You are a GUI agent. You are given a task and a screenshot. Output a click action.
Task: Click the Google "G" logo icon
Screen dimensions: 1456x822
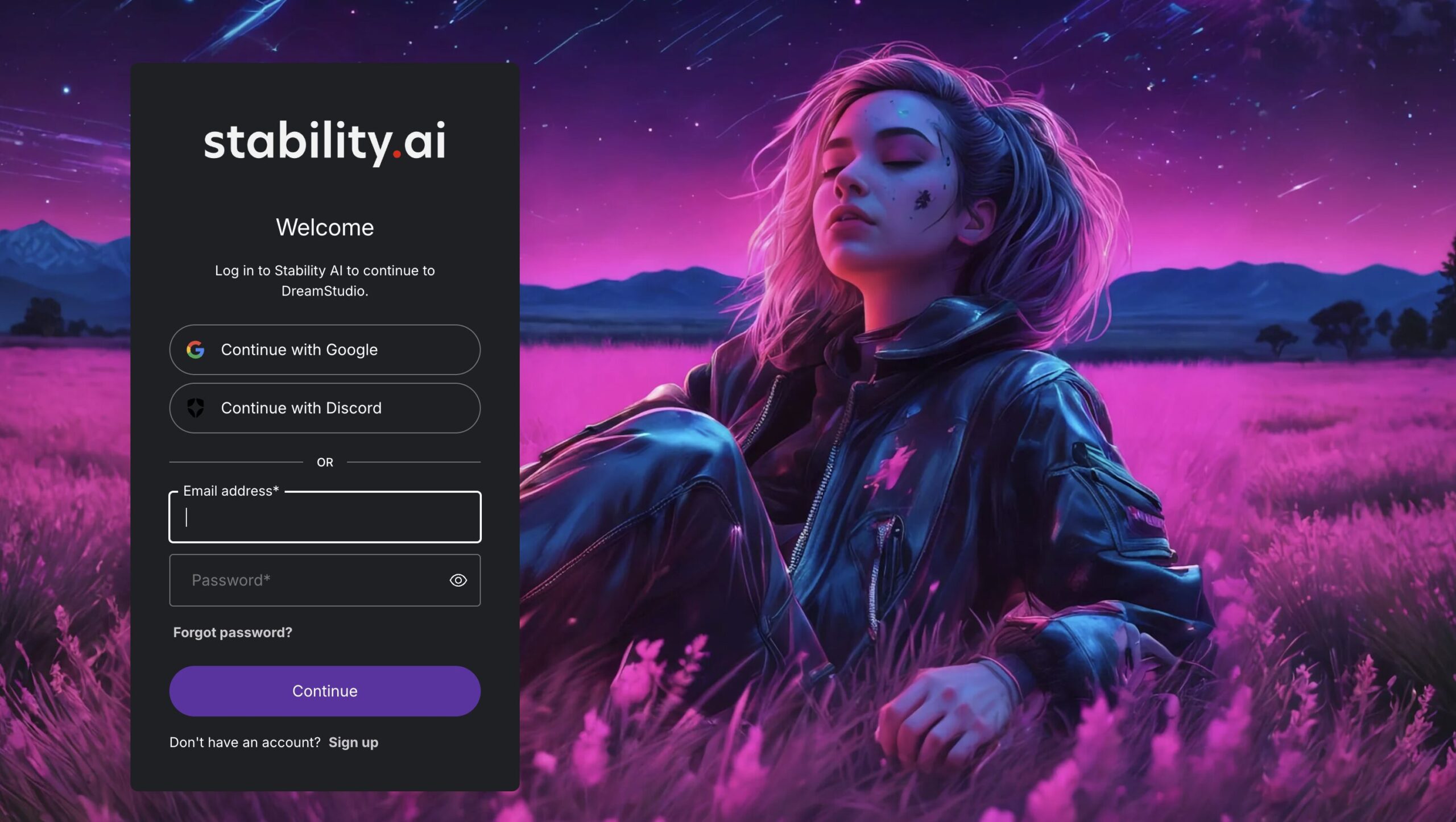click(x=195, y=350)
